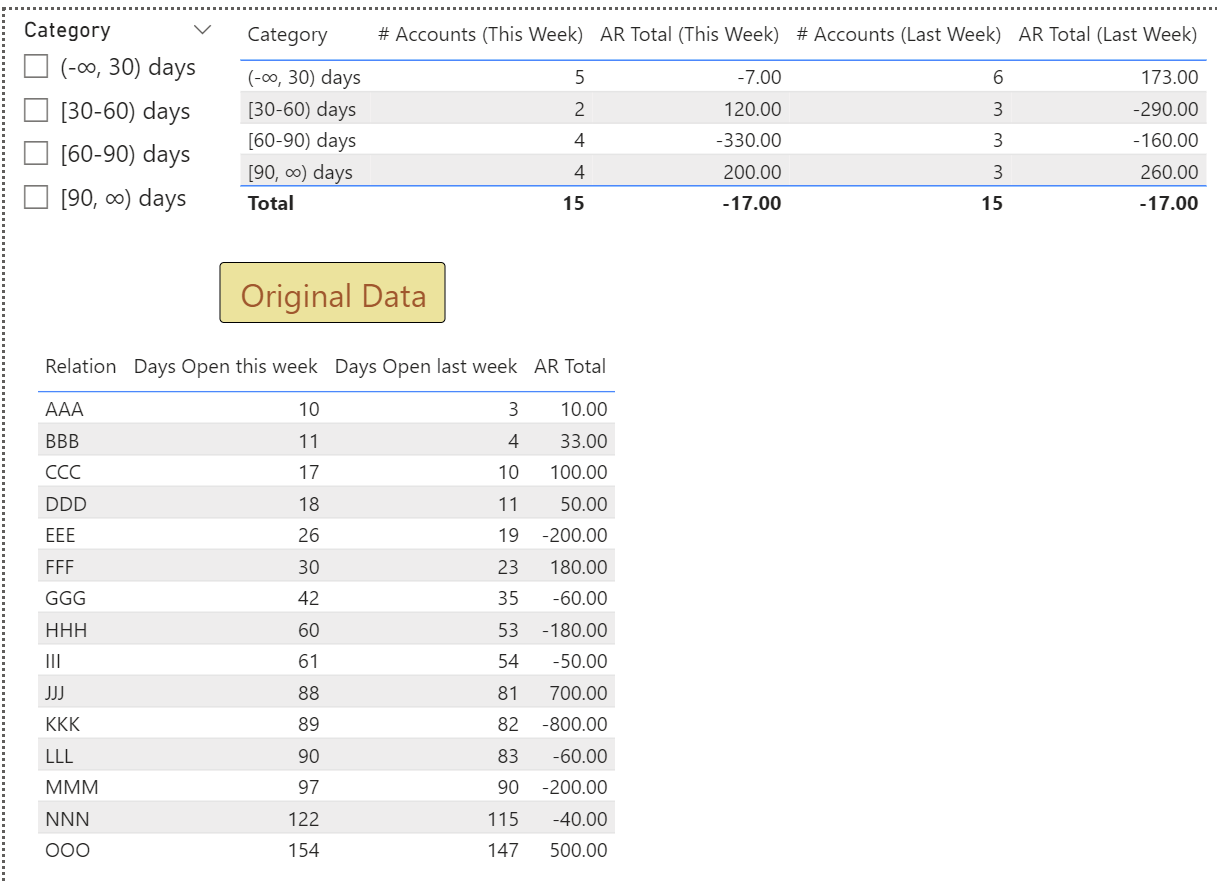The height and width of the screenshot is (882, 1217).
Task: Collapse the Category slicer chevron
Action: [x=202, y=30]
